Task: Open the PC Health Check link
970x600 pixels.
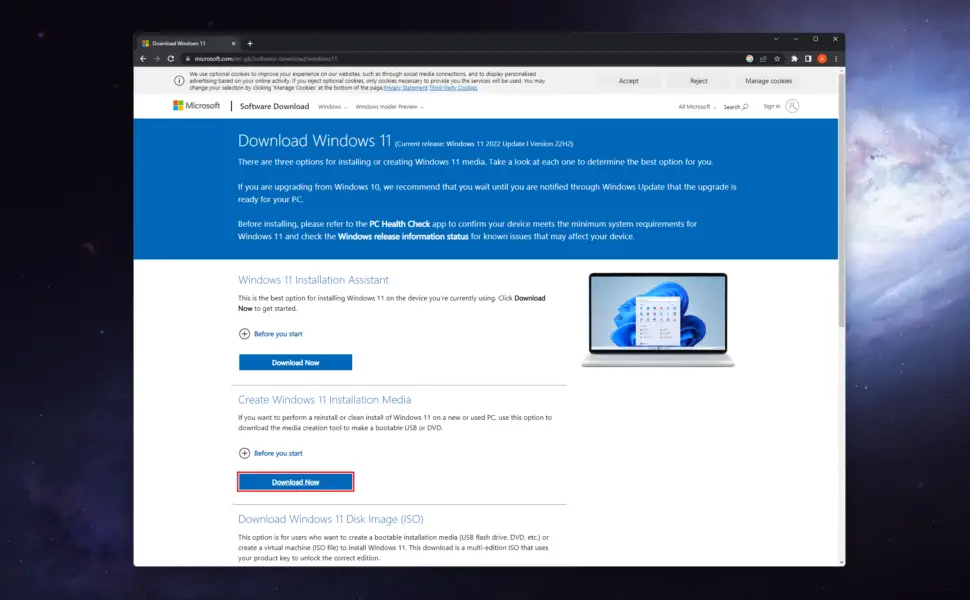Action: tap(400, 224)
